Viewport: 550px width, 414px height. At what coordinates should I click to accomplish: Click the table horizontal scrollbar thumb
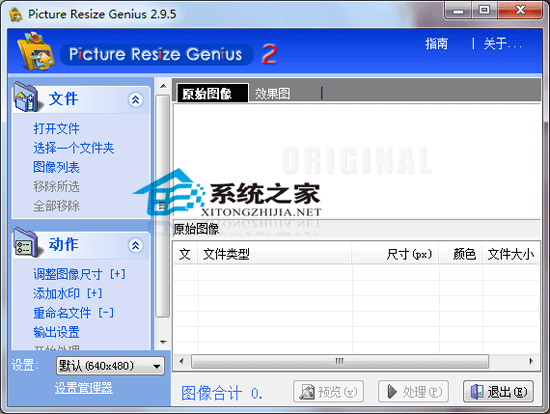[x=340, y=361]
